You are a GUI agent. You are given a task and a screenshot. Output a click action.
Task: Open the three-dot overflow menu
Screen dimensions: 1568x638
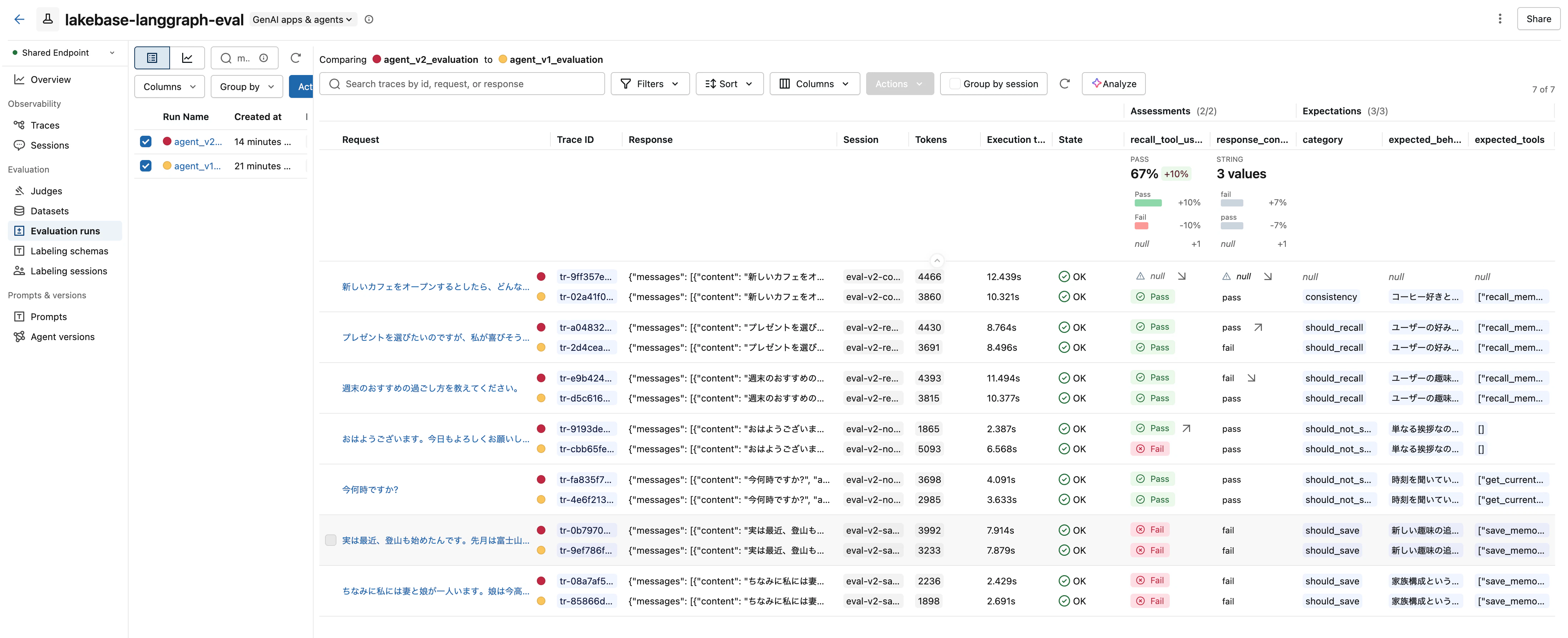pos(1500,19)
